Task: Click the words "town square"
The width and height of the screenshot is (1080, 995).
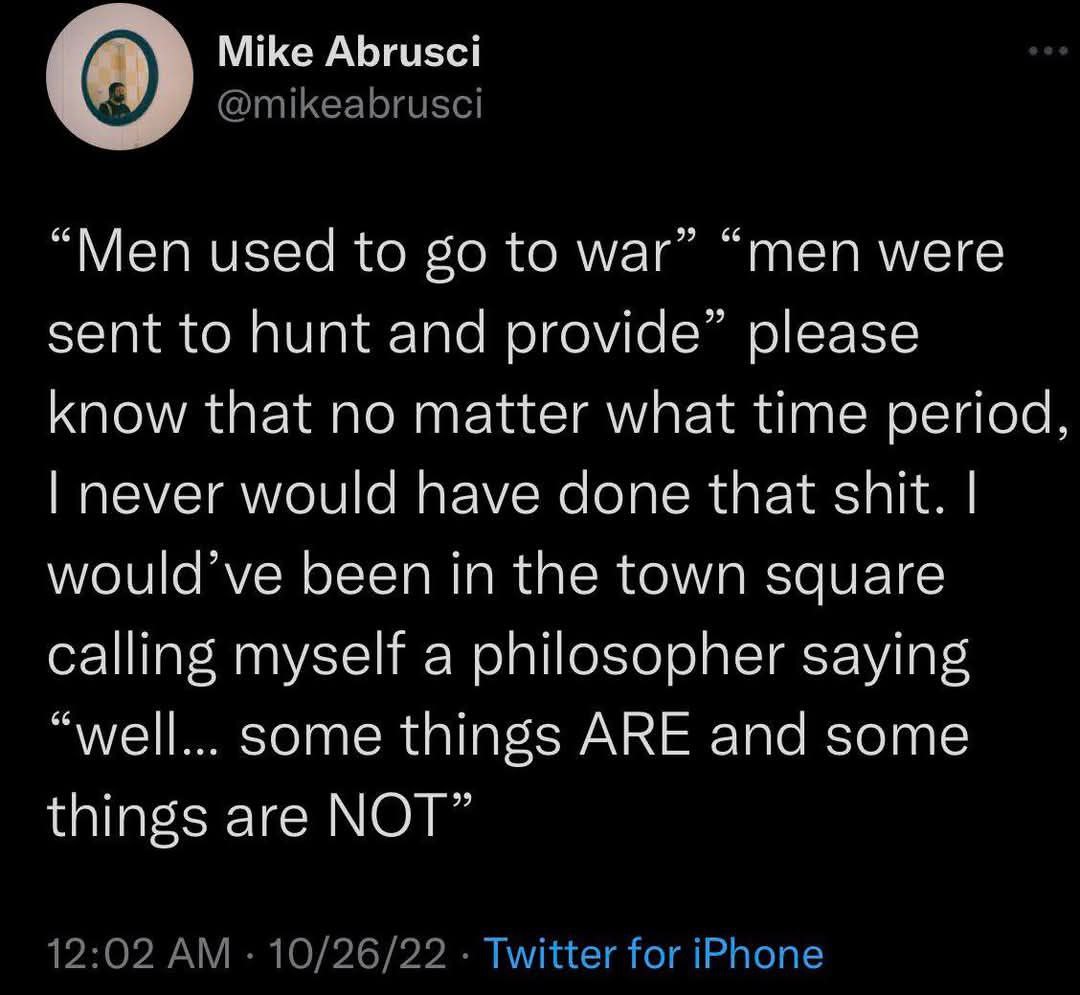Action: (778, 576)
